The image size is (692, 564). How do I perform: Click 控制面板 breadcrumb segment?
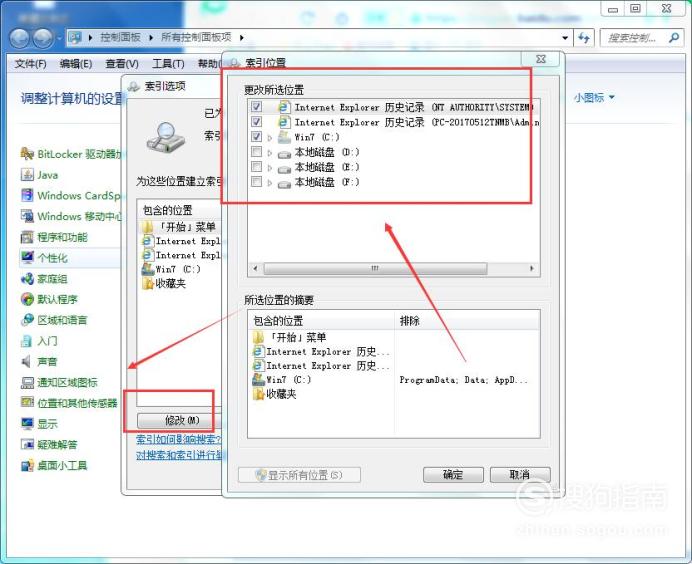(120, 38)
